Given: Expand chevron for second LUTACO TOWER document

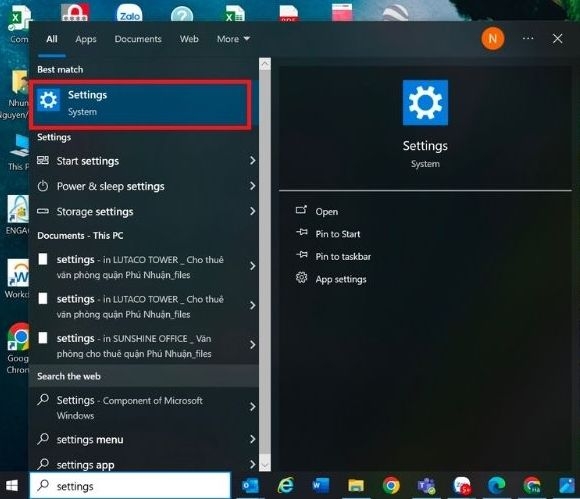Looking at the screenshot, I should pos(253,306).
